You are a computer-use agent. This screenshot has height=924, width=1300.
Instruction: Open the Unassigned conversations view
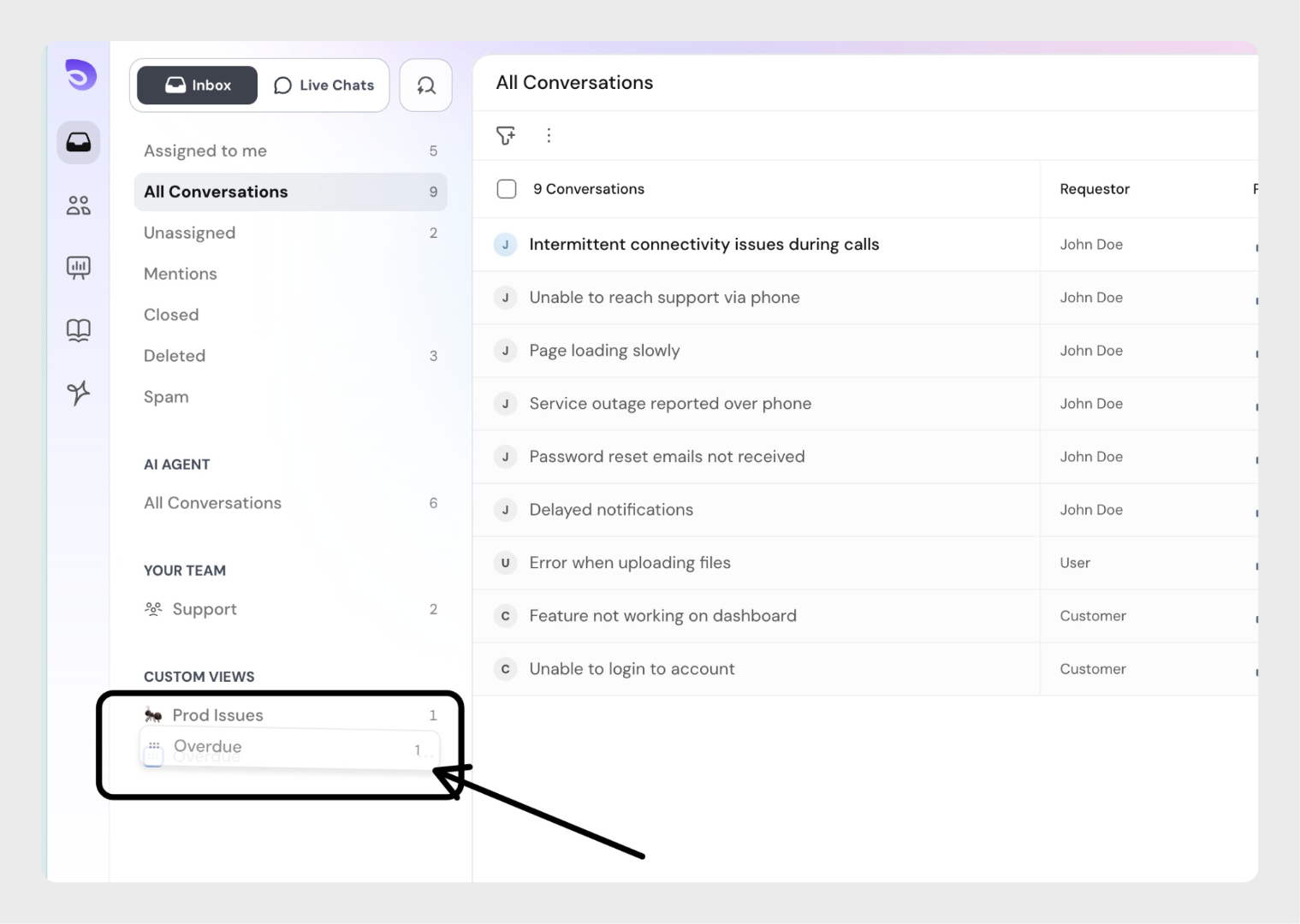coord(189,234)
